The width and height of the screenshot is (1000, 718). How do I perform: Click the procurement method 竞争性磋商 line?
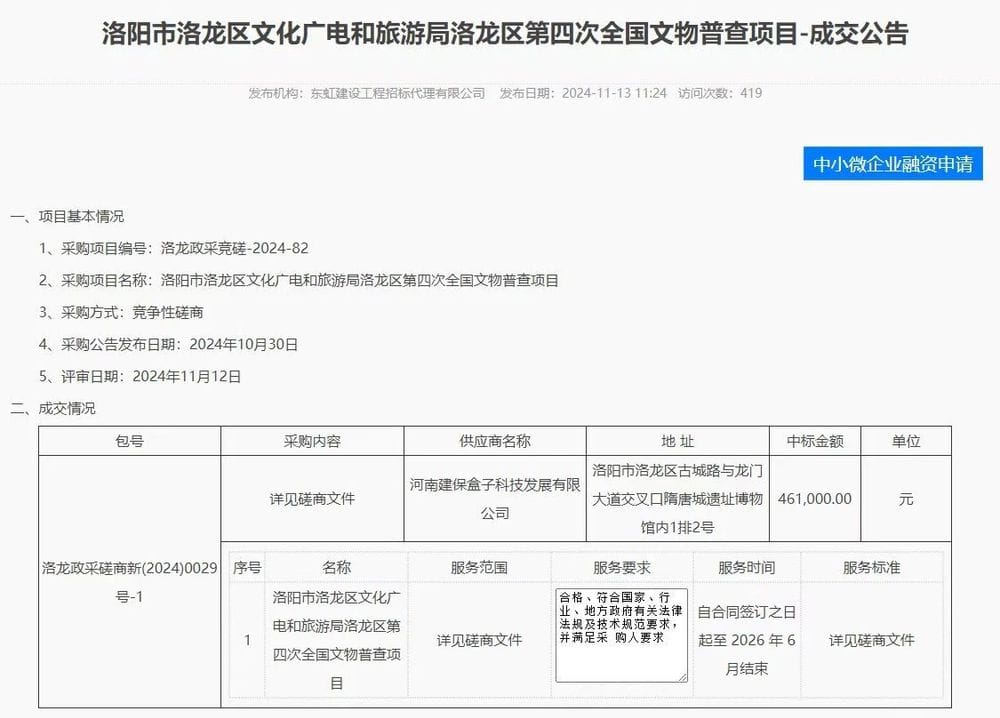point(121,312)
